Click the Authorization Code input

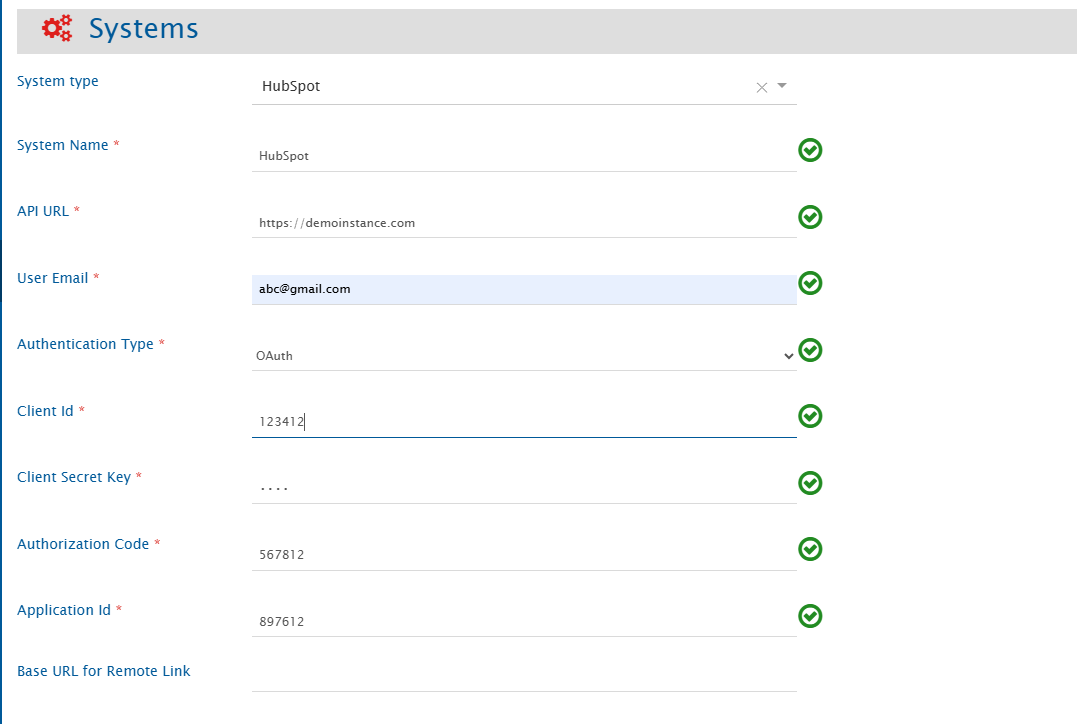click(x=523, y=555)
